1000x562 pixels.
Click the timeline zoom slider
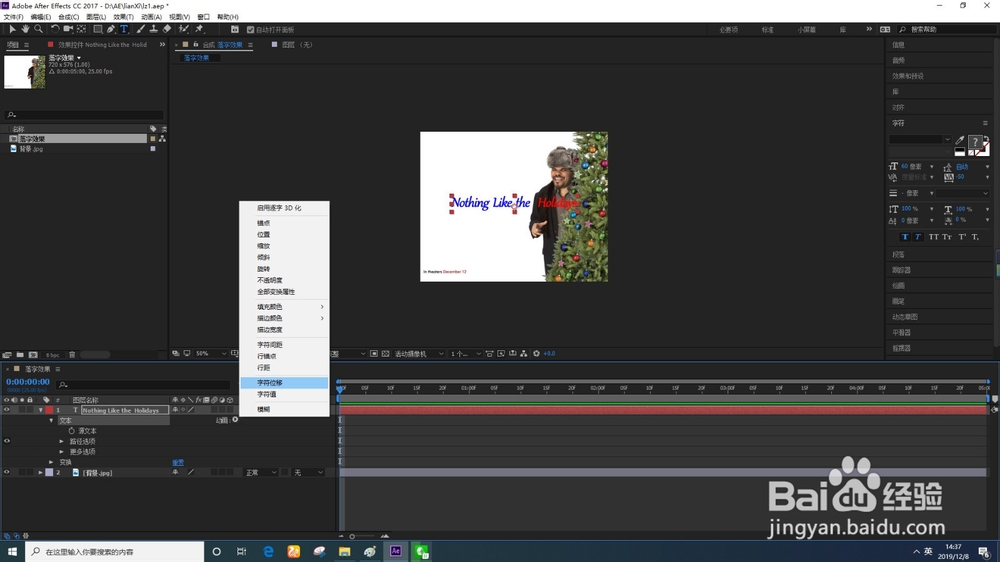[362, 536]
